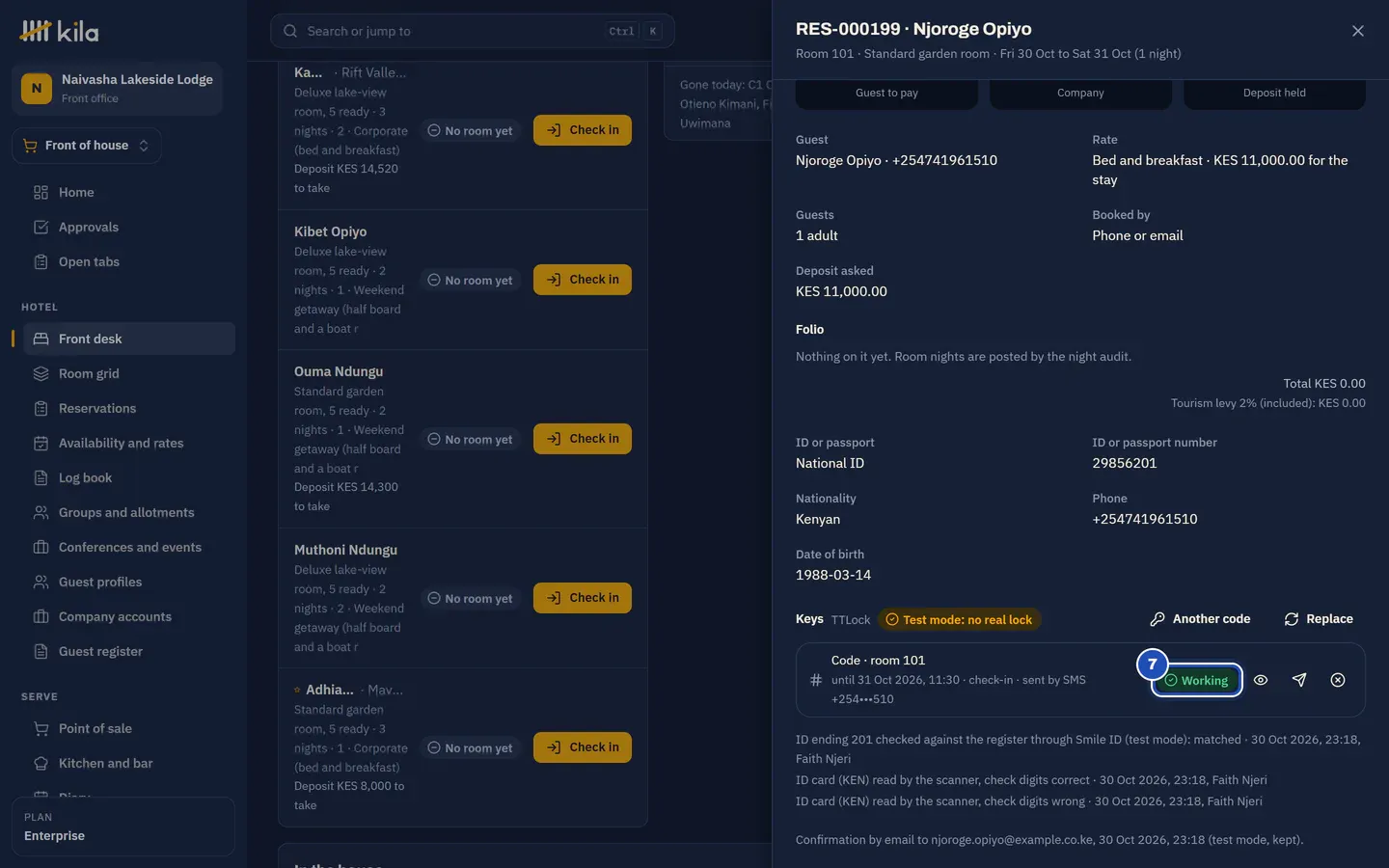Close the RES-000199 reservation panel
Screen dimensions: 1389x868
click(x=1358, y=31)
